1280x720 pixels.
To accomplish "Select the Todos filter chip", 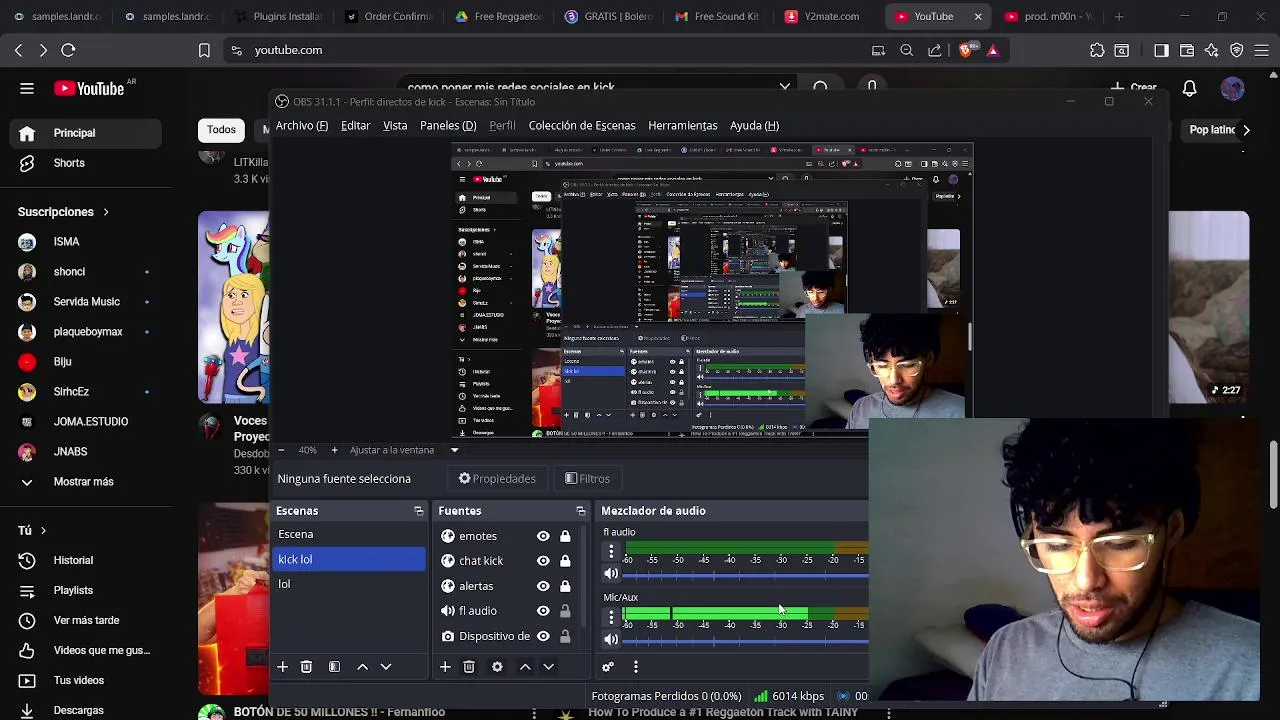I will (221, 130).
